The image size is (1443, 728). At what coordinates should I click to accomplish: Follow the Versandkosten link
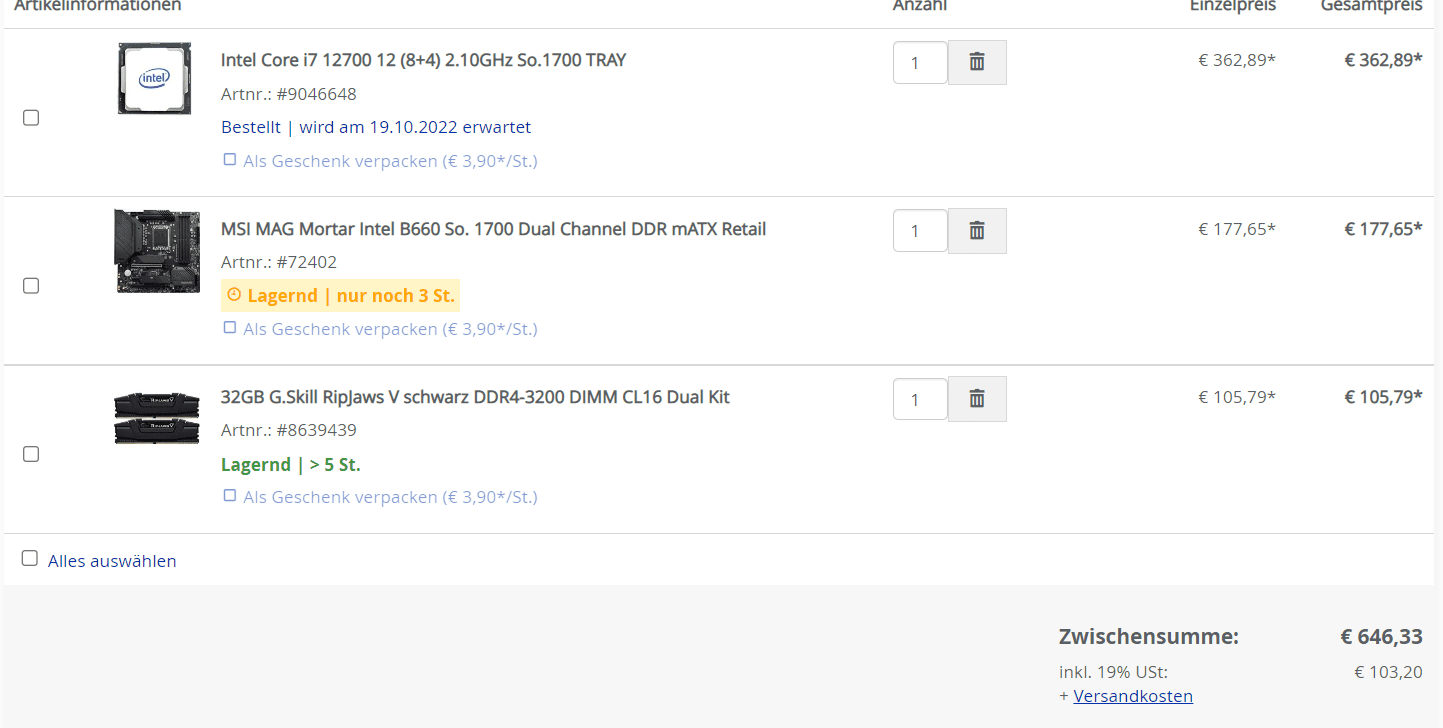click(1133, 696)
